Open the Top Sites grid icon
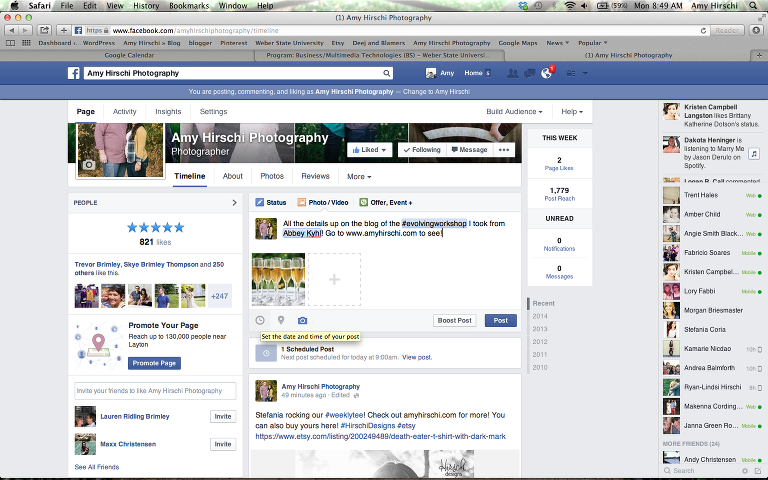The image size is (768, 480). pyautogui.click(x=26, y=43)
